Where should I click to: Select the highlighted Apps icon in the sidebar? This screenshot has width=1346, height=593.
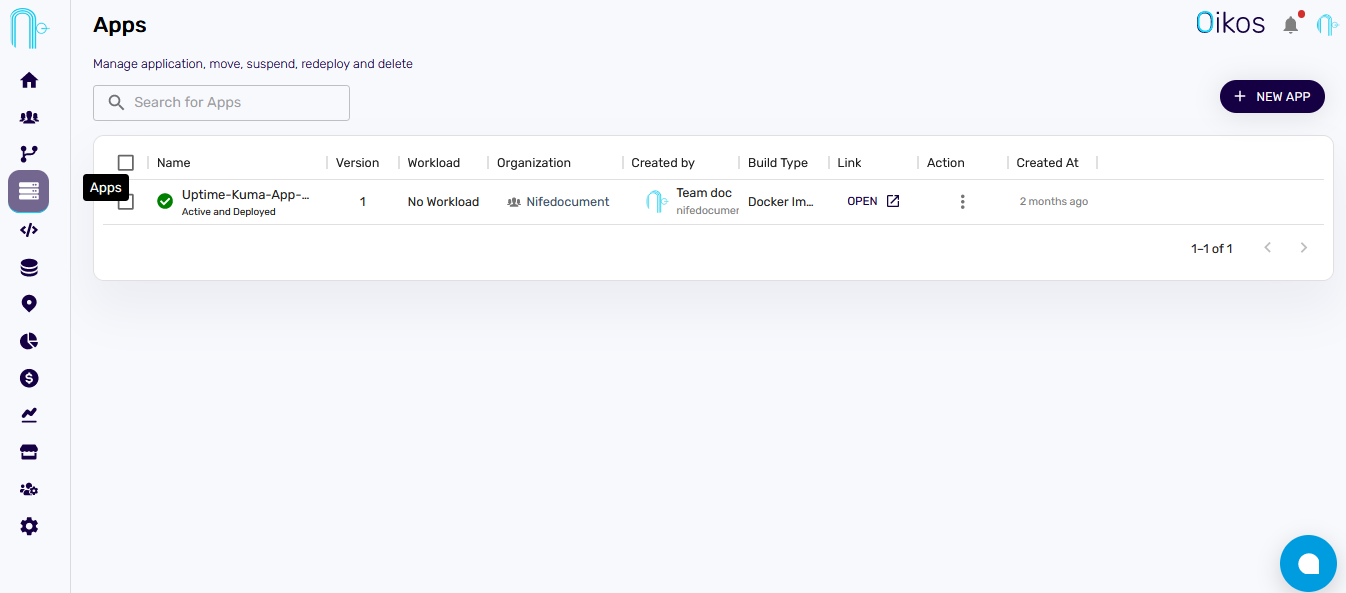(28, 190)
